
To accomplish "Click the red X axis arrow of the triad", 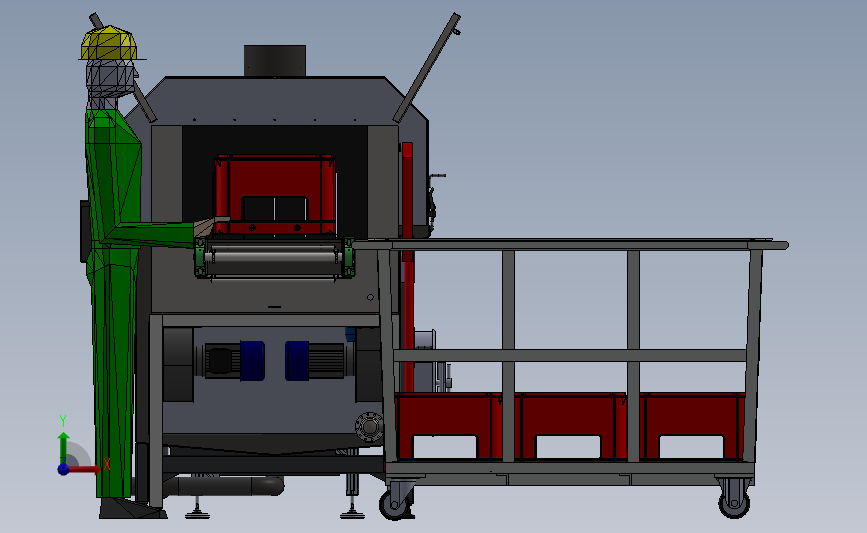I will [x=84, y=469].
